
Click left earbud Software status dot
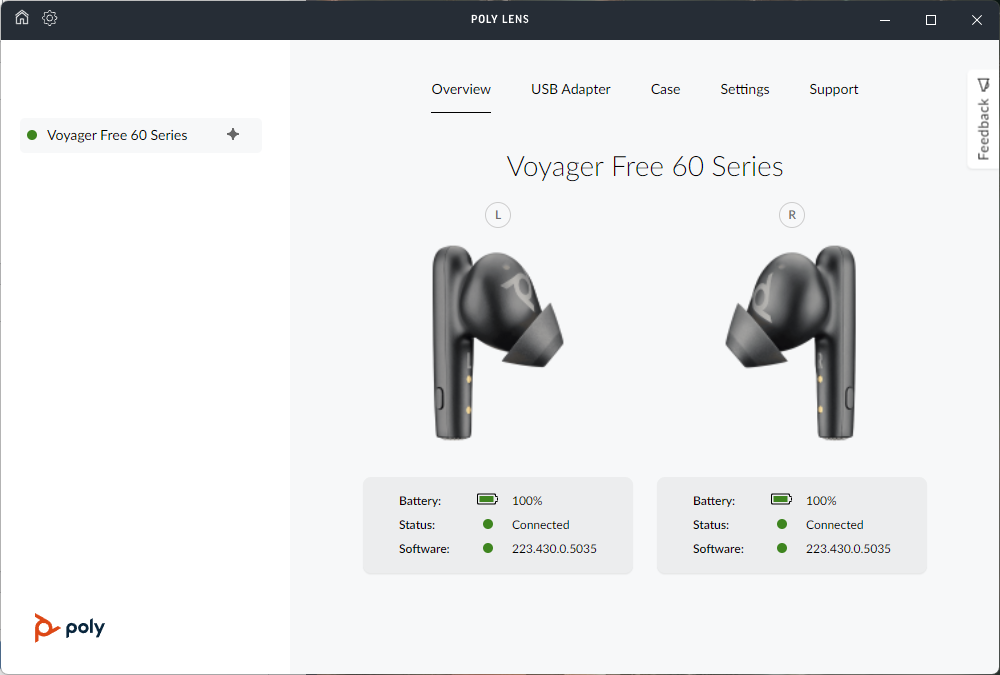coord(488,548)
